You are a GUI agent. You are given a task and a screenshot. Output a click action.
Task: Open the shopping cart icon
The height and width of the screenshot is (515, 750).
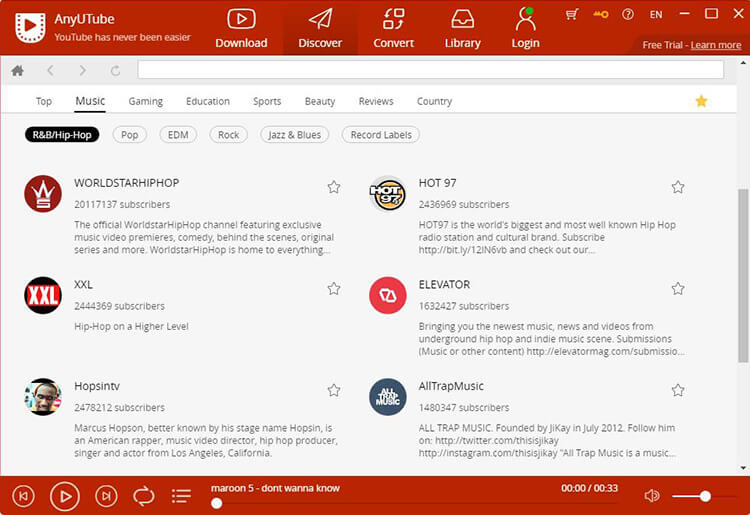click(572, 14)
